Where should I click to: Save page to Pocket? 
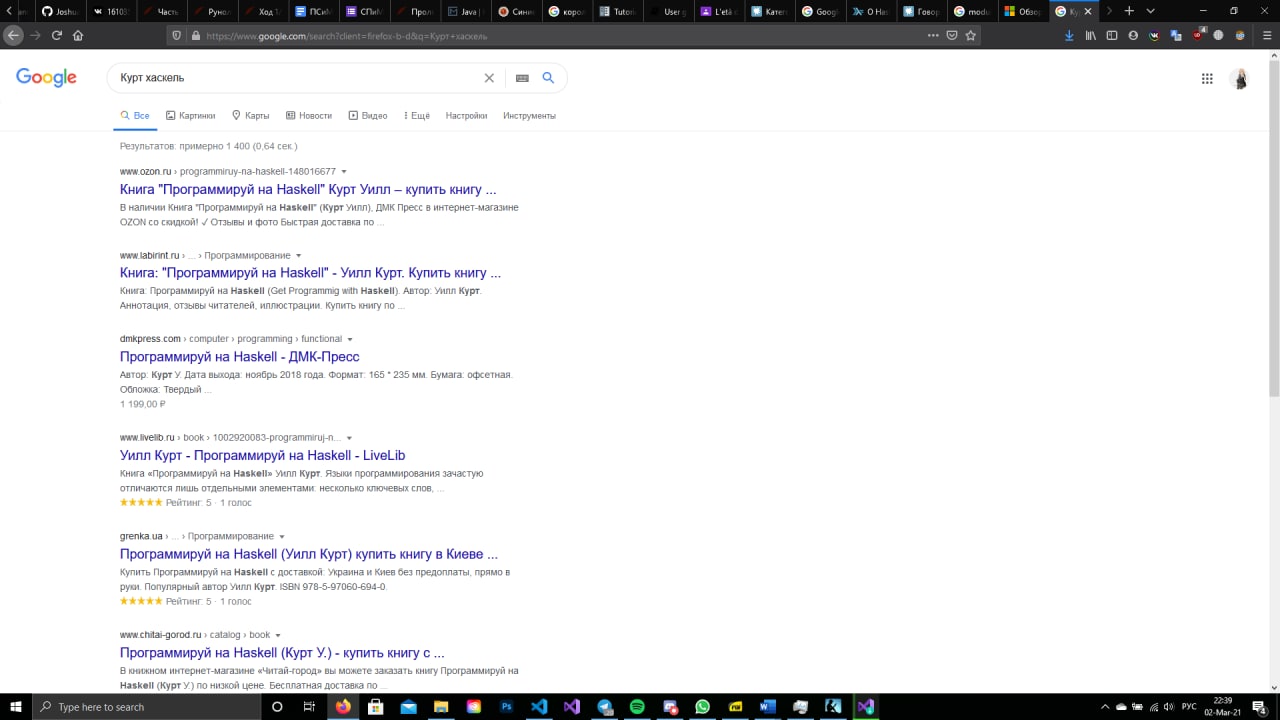pyautogui.click(x=952, y=35)
